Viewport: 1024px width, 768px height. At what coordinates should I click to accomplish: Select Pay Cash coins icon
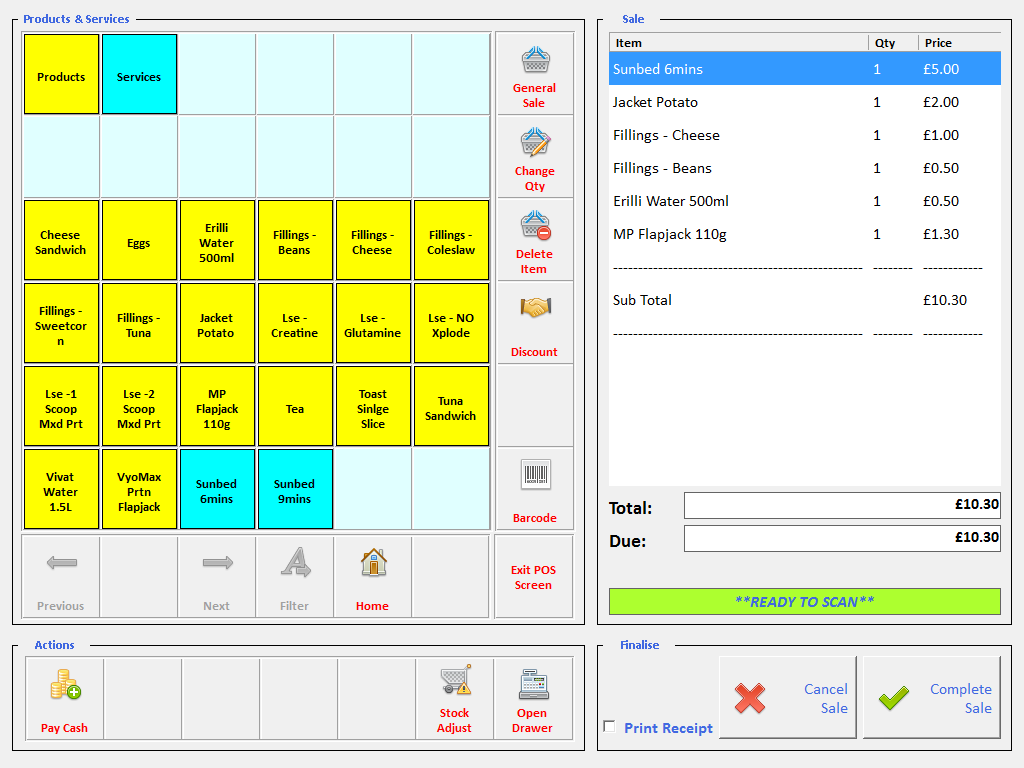[65, 685]
